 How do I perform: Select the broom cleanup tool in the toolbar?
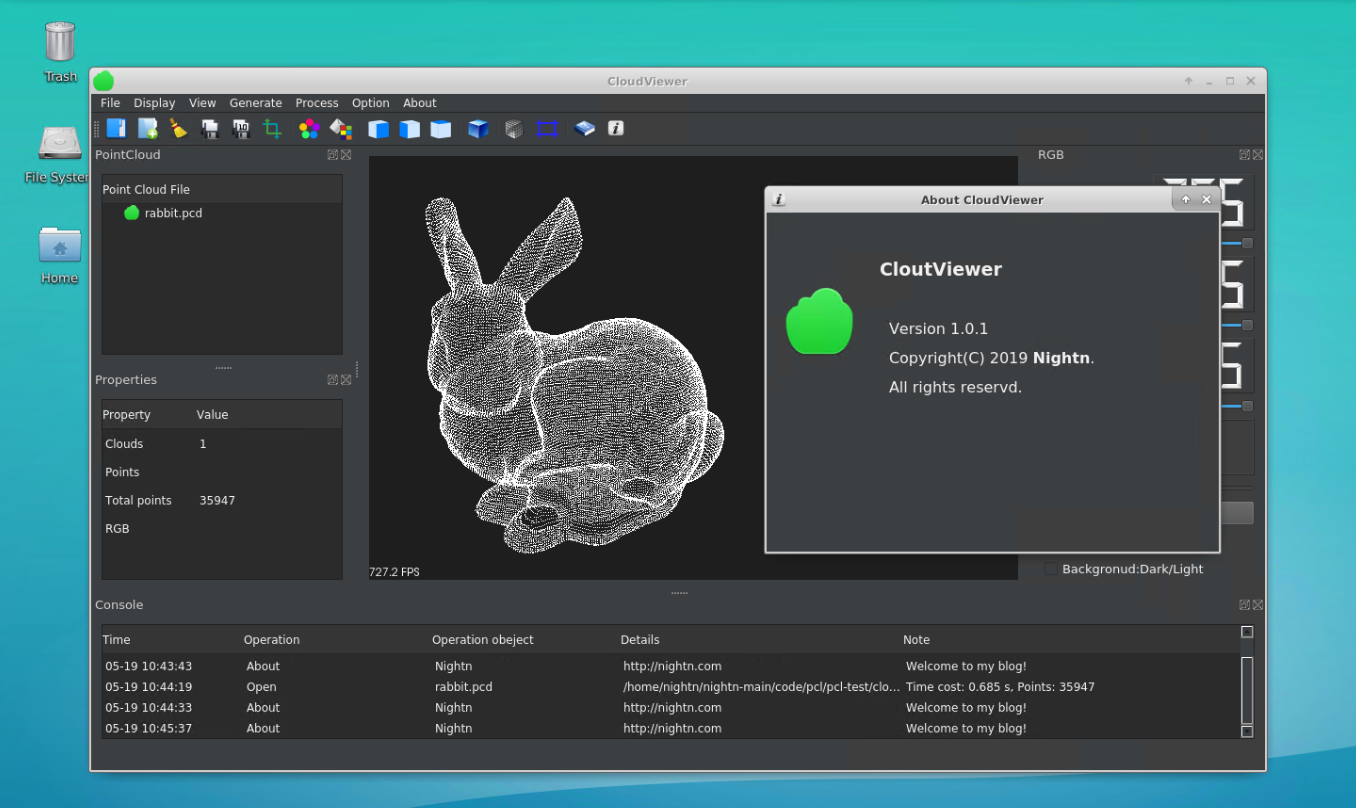point(178,128)
